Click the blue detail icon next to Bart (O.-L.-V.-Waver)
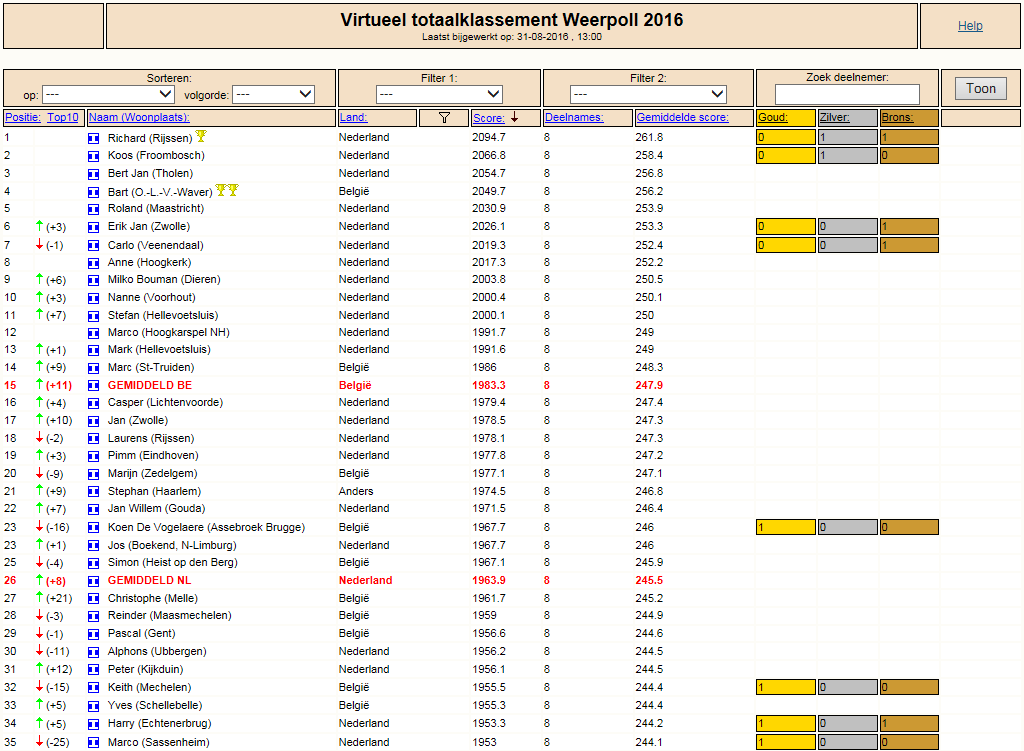 coord(93,193)
